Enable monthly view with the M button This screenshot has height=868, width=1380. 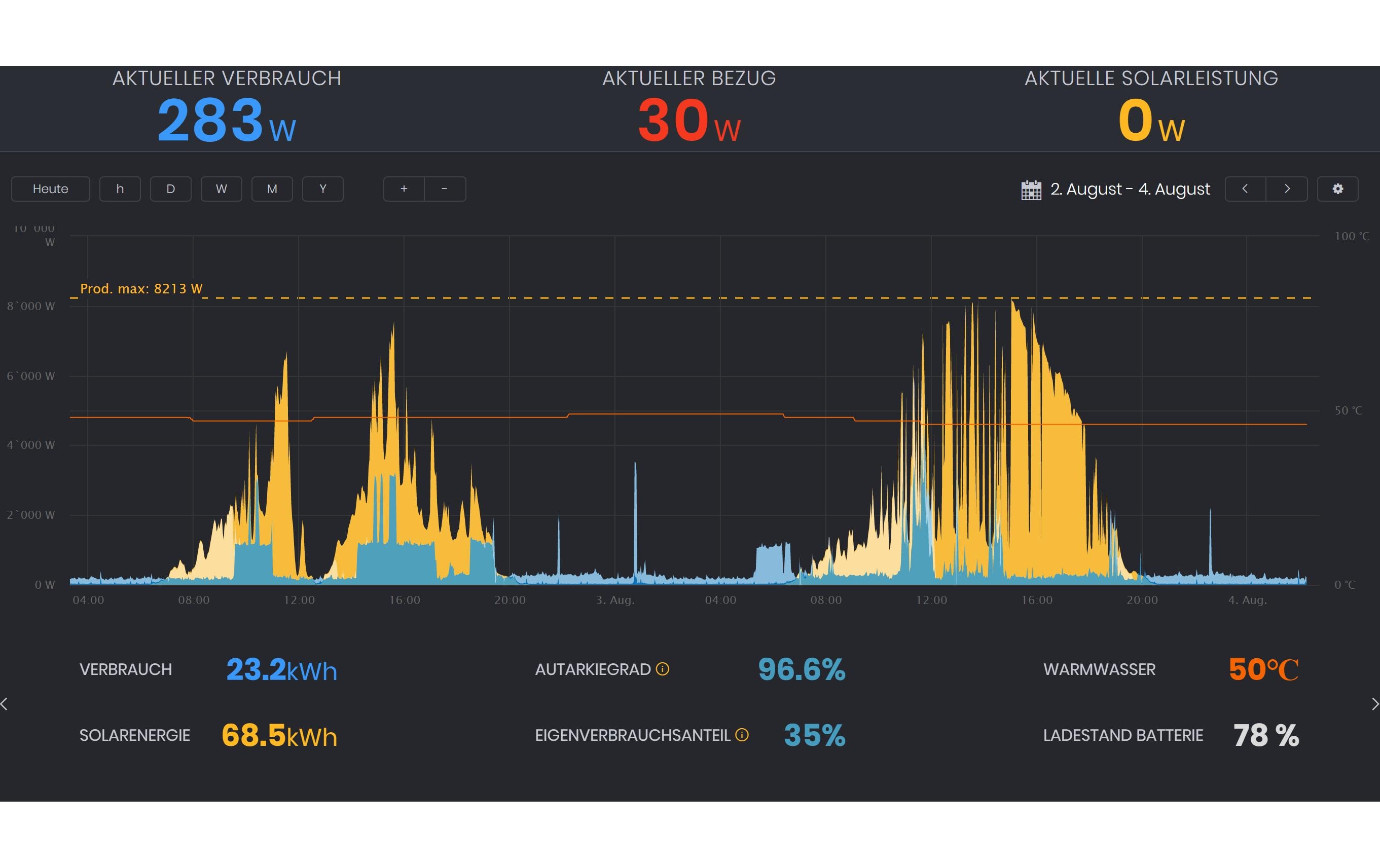272,188
